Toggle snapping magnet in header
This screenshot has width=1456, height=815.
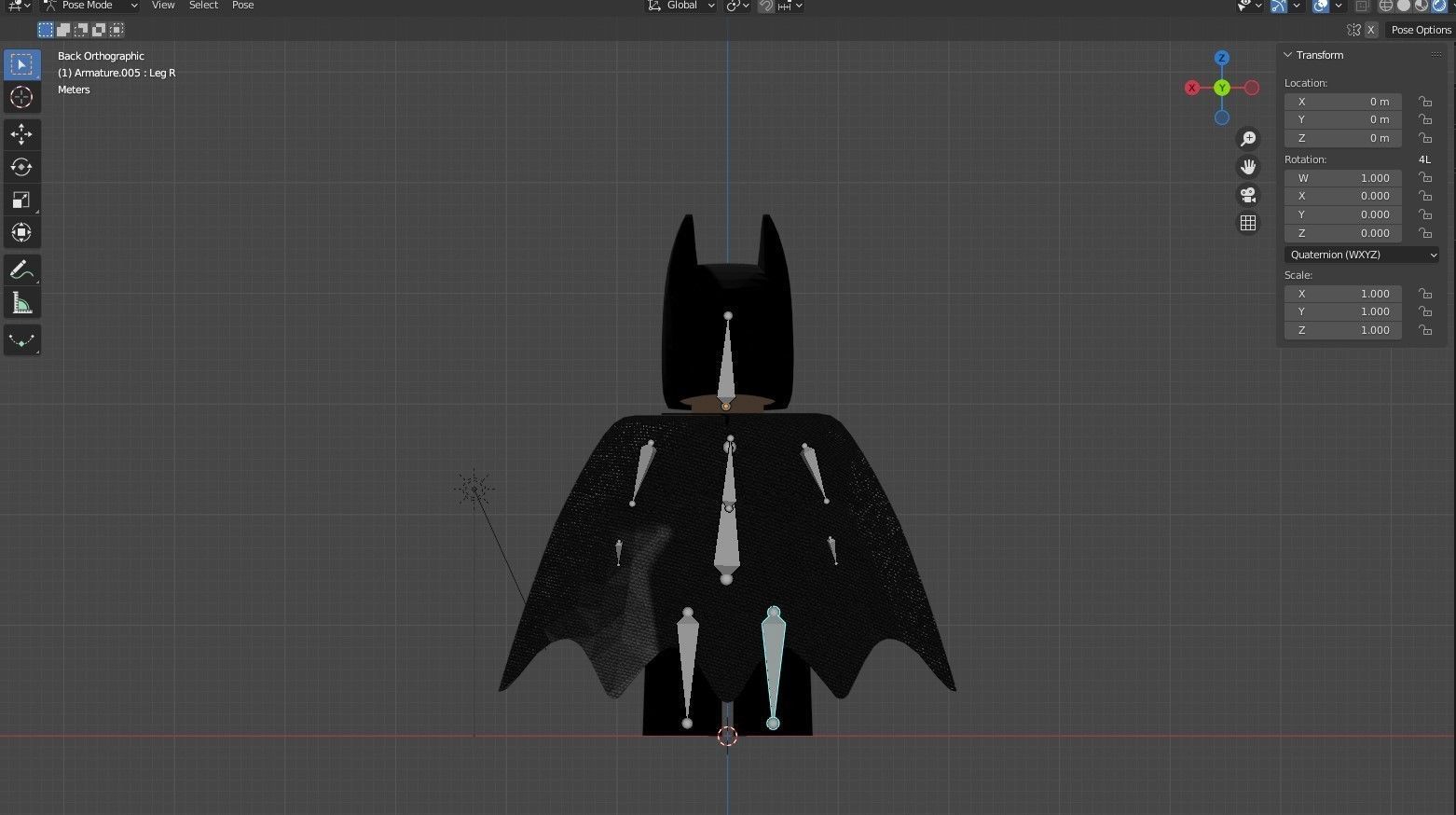[x=766, y=6]
